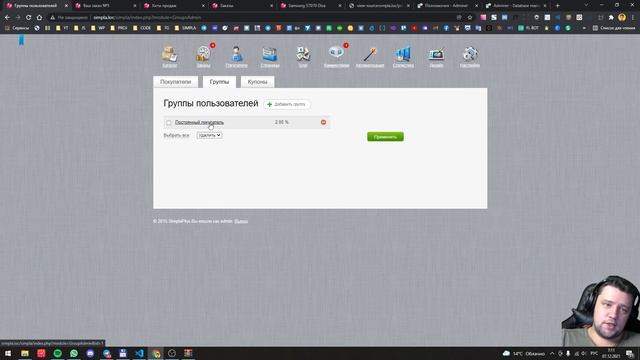Image resolution: width=640 pixels, height=360 pixels.
Task: Reload the page
Action: pyautogui.click(x=28, y=18)
